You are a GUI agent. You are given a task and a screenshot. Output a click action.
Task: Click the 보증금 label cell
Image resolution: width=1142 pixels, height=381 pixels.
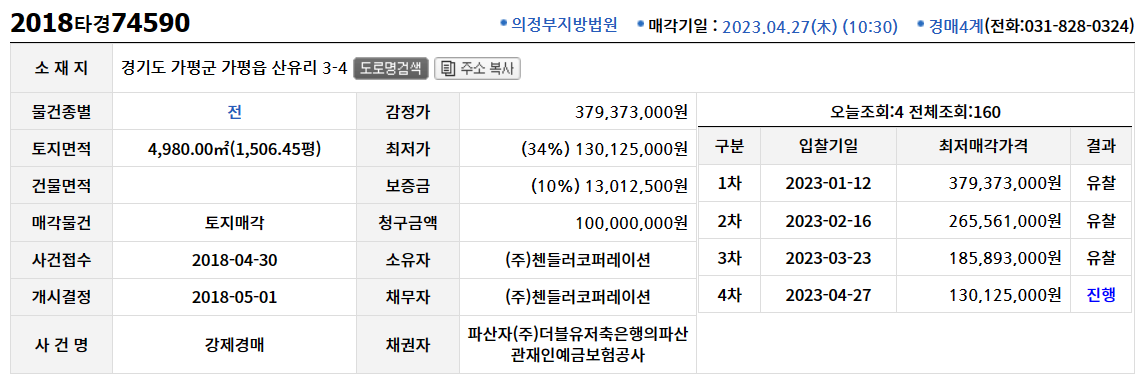pos(408,186)
